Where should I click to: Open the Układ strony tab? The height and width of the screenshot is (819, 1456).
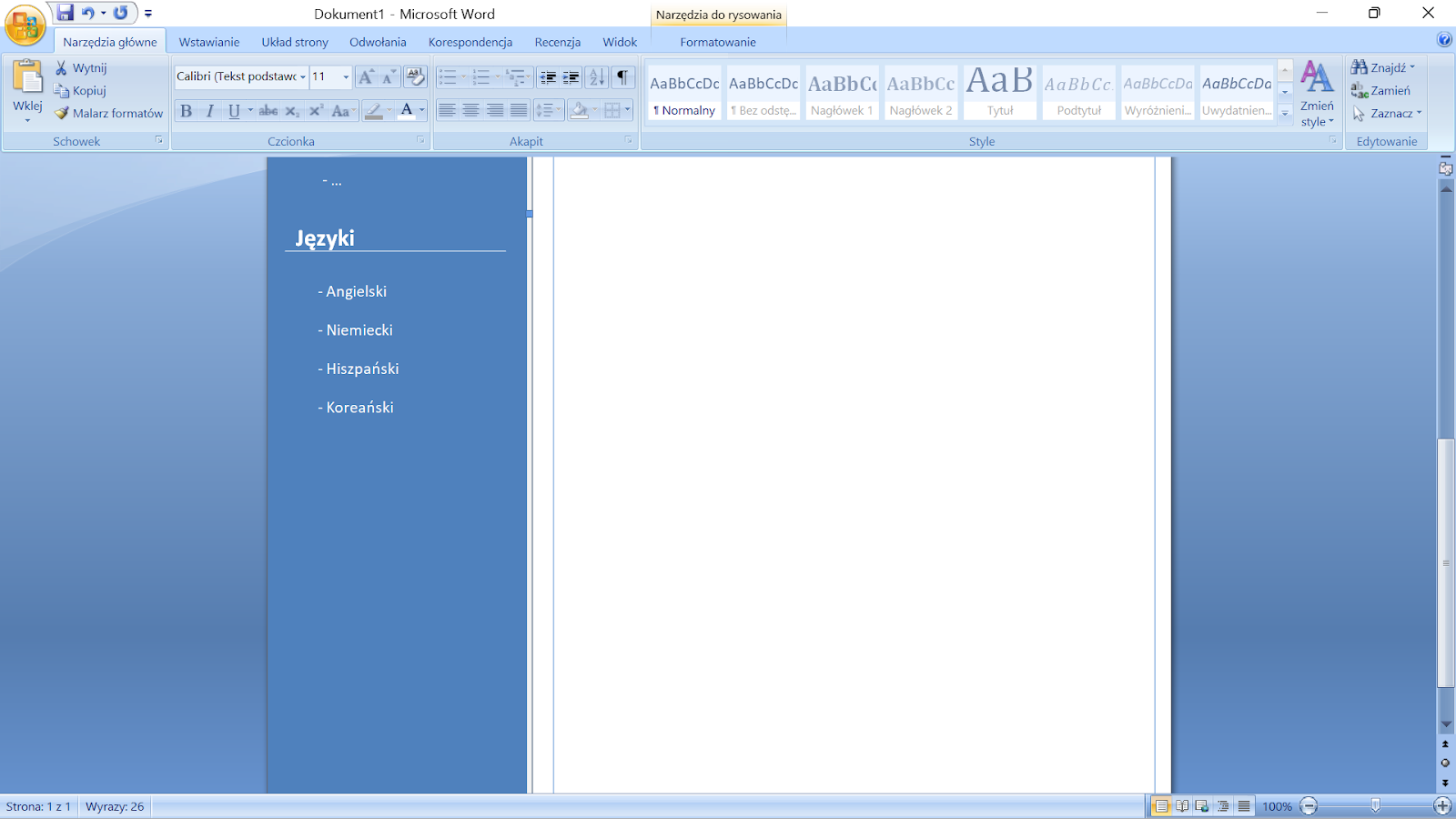(295, 42)
